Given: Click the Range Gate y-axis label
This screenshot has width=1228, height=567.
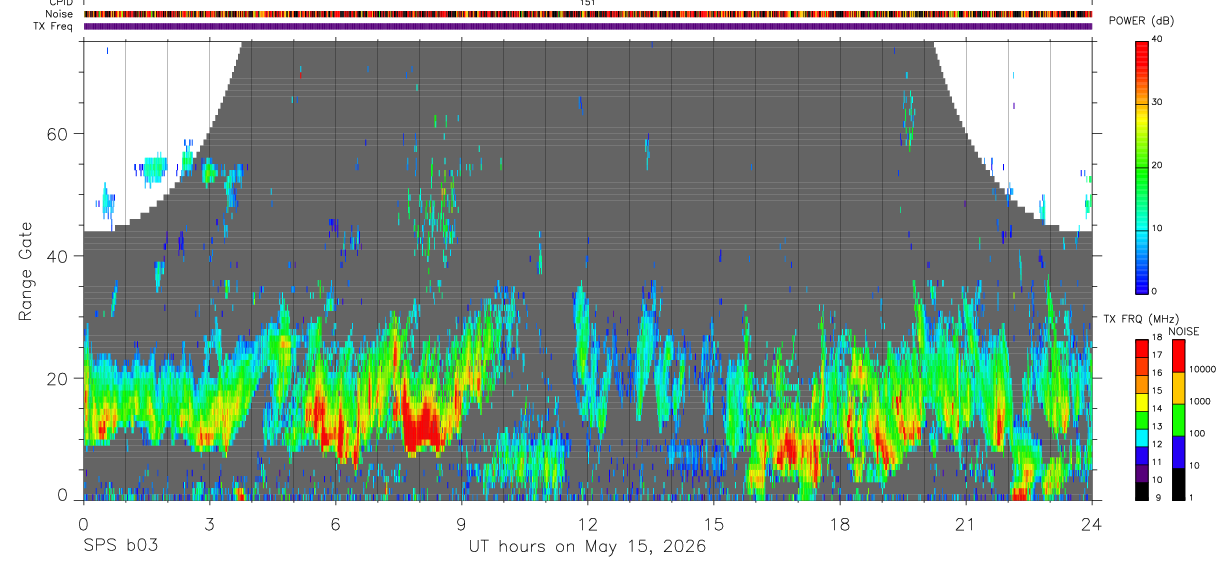Looking at the screenshot, I should point(25,272).
